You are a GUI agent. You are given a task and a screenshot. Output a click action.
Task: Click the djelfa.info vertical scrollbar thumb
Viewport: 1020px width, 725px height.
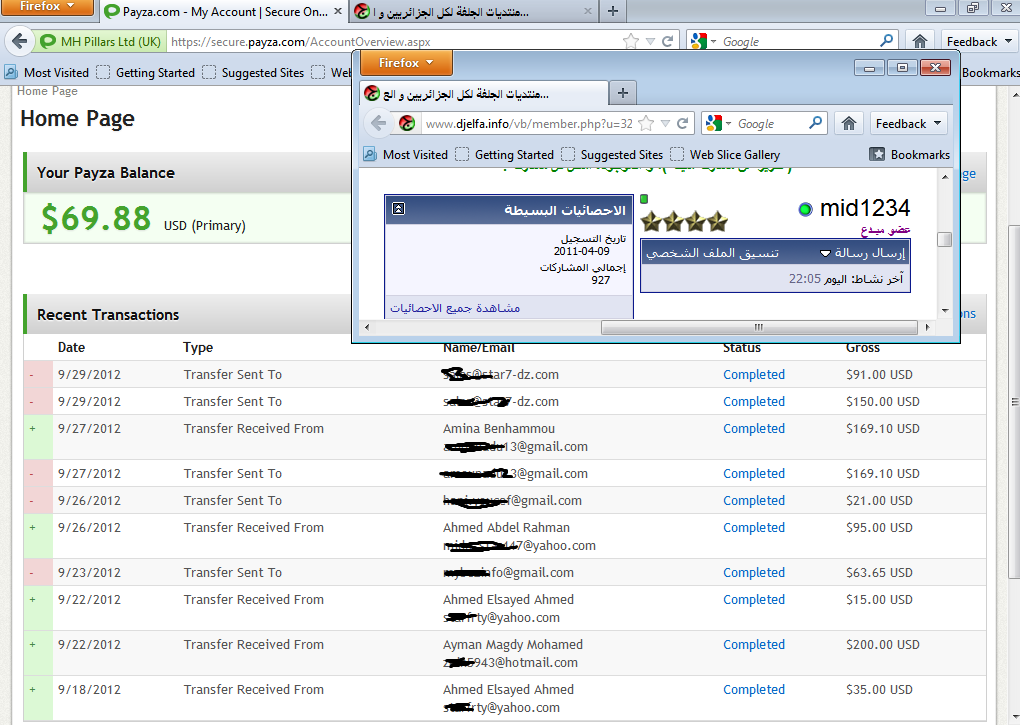coord(945,239)
